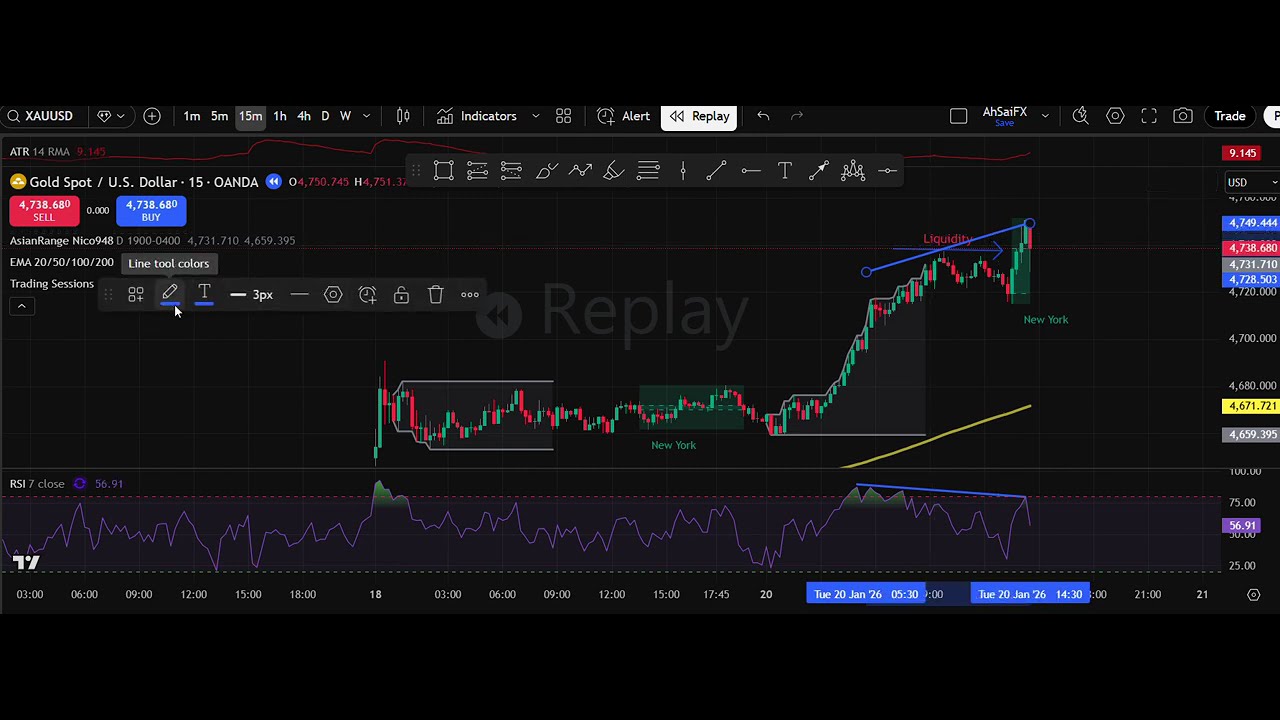This screenshot has height=720, width=1280.
Task: Delete the selected trend line
Action: [x=435, y=295]
